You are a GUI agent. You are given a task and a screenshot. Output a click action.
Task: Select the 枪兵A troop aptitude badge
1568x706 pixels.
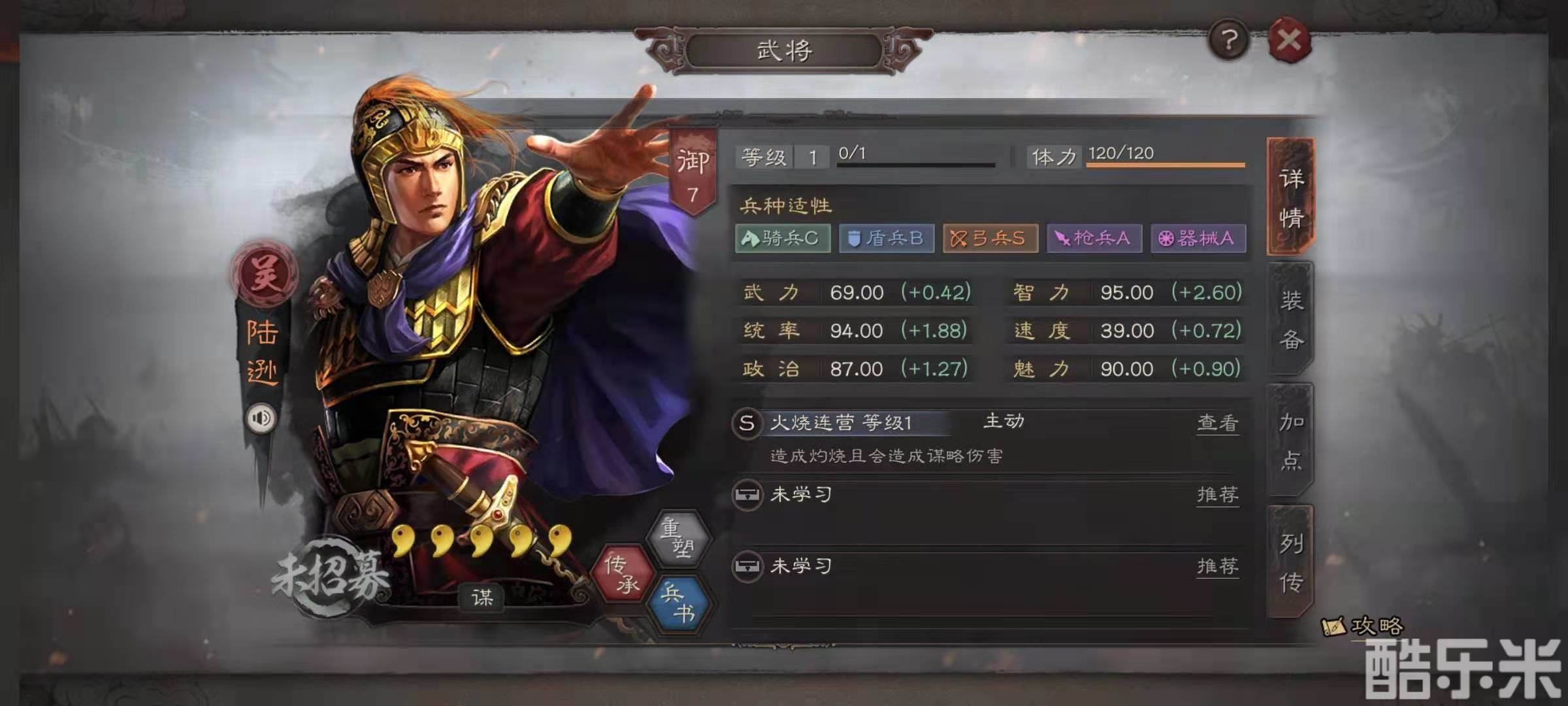pos(1094,238)
